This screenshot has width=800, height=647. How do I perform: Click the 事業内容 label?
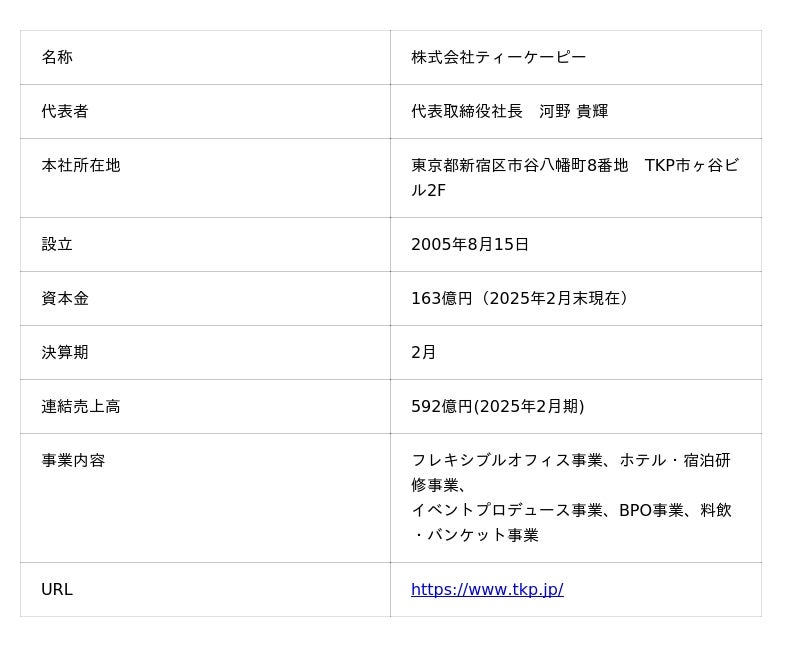pos(73,461)
